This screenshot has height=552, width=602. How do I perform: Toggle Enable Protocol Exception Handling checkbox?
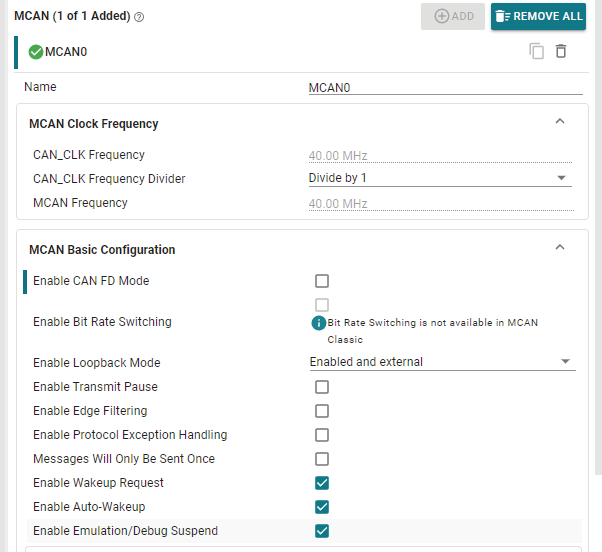(322, 435)
